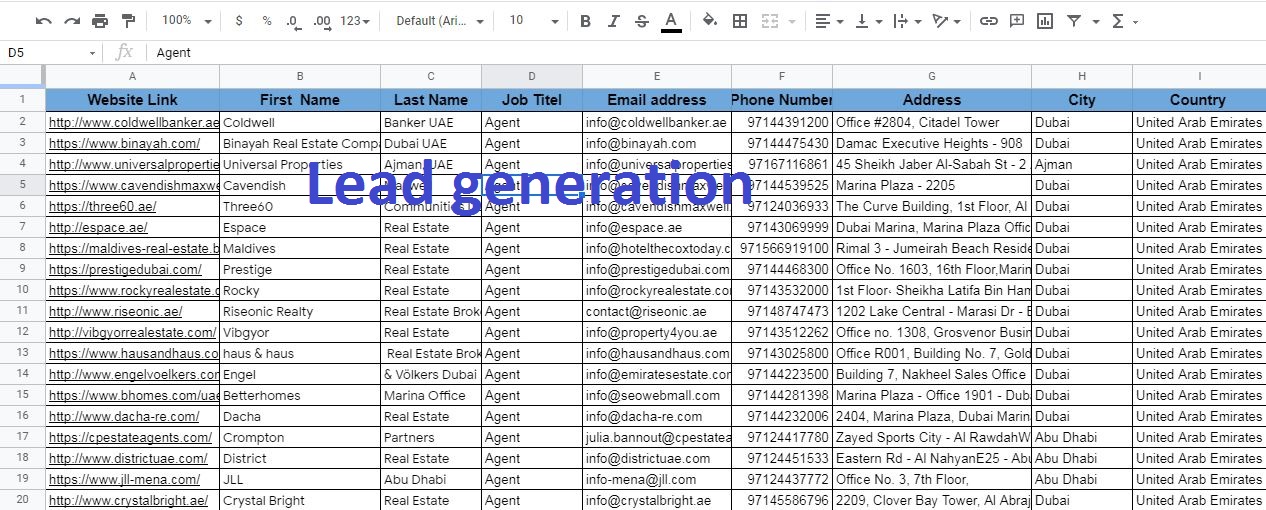Open the 123 number format menu
This screenshot has height=510, width=1266.
click(x=355, y=21)
